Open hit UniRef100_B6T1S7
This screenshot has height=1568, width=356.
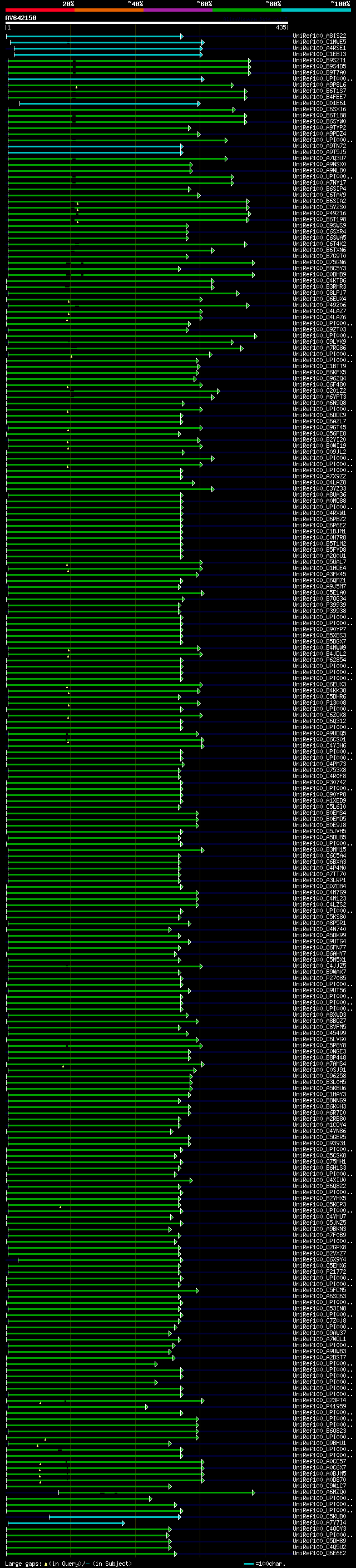pos(319,91)
